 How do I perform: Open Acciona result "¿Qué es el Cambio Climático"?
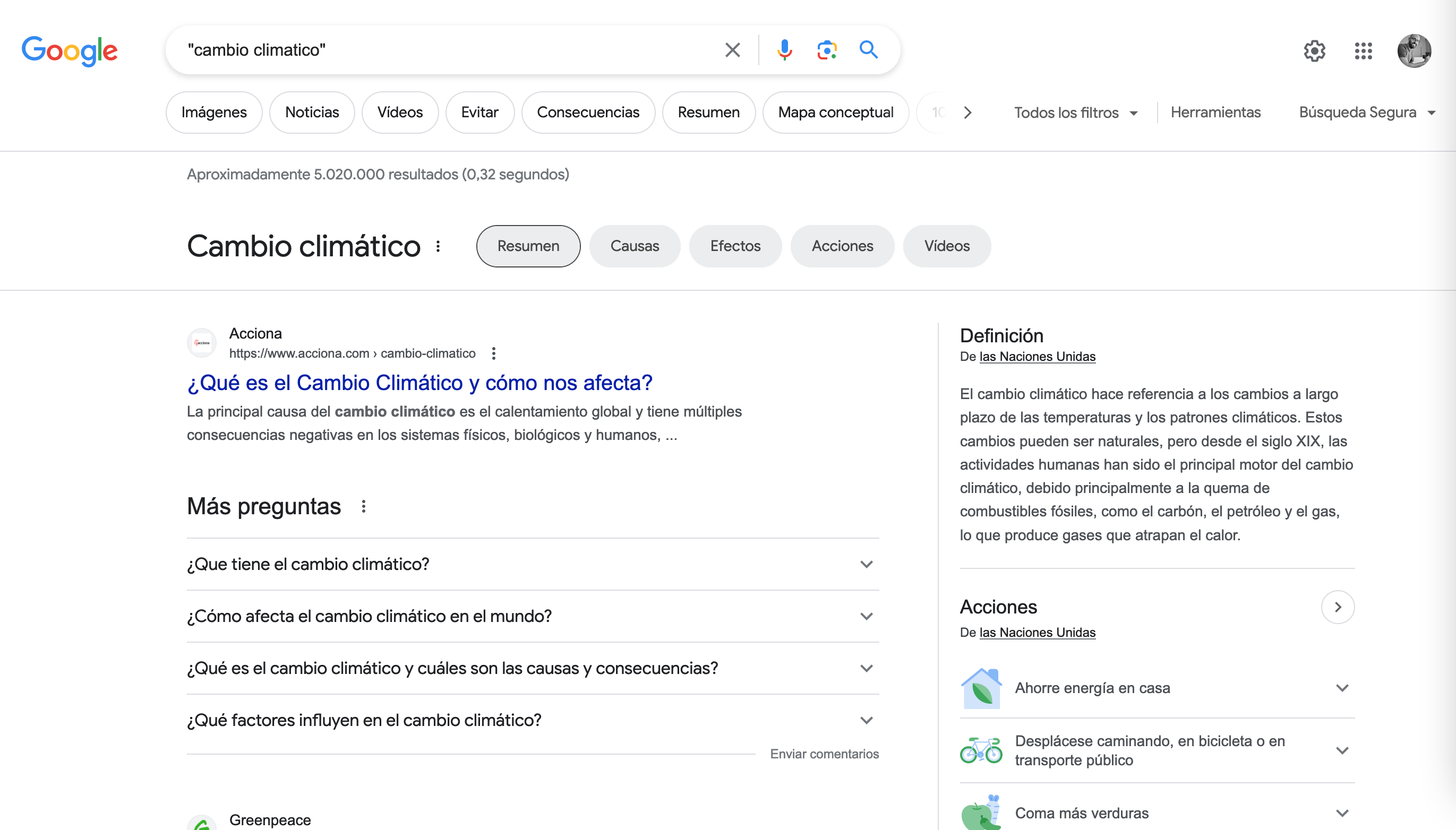pos(419,383)
